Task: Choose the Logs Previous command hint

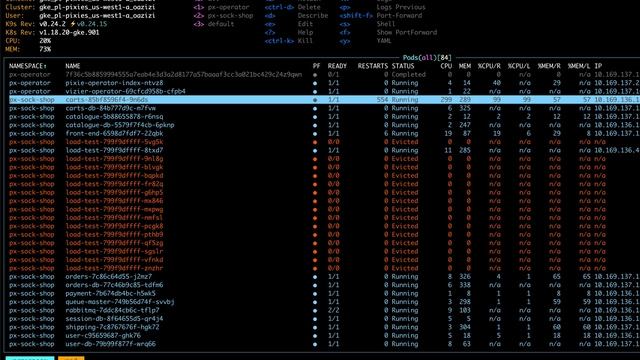Action: pyautogui.click(x=382, y=7)
